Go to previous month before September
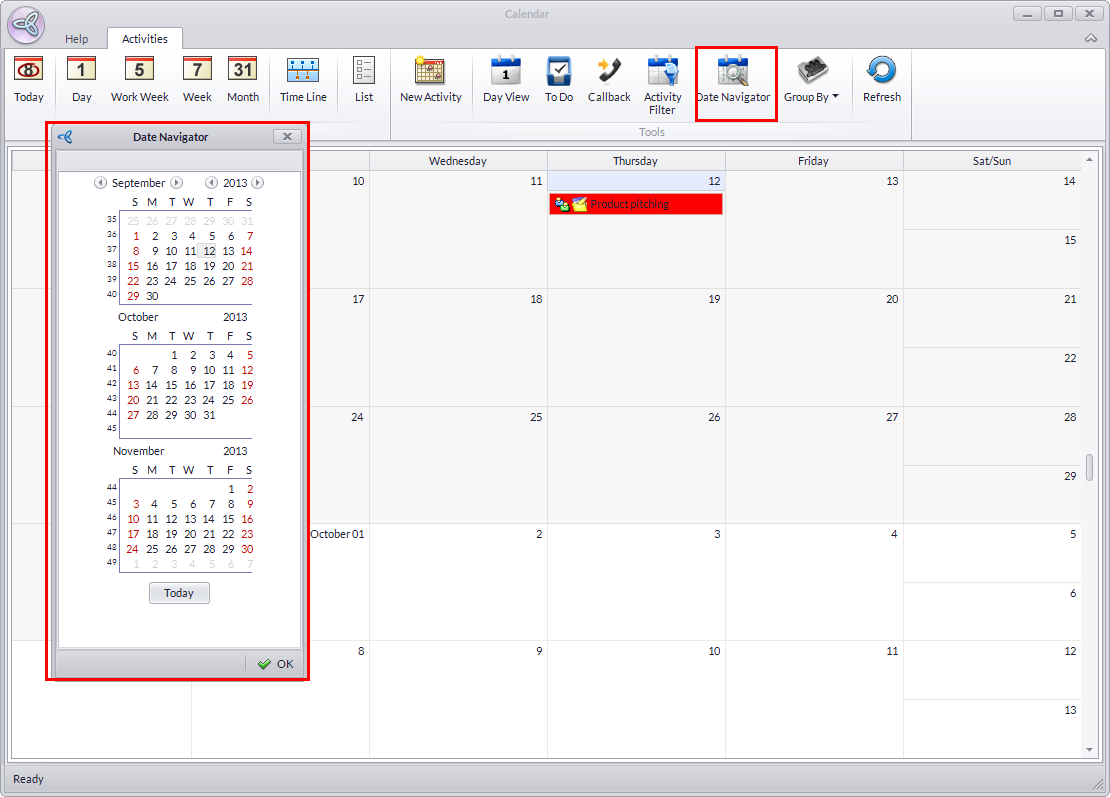Viewport: 1110px width, 797px height. [x=101, y=183]
